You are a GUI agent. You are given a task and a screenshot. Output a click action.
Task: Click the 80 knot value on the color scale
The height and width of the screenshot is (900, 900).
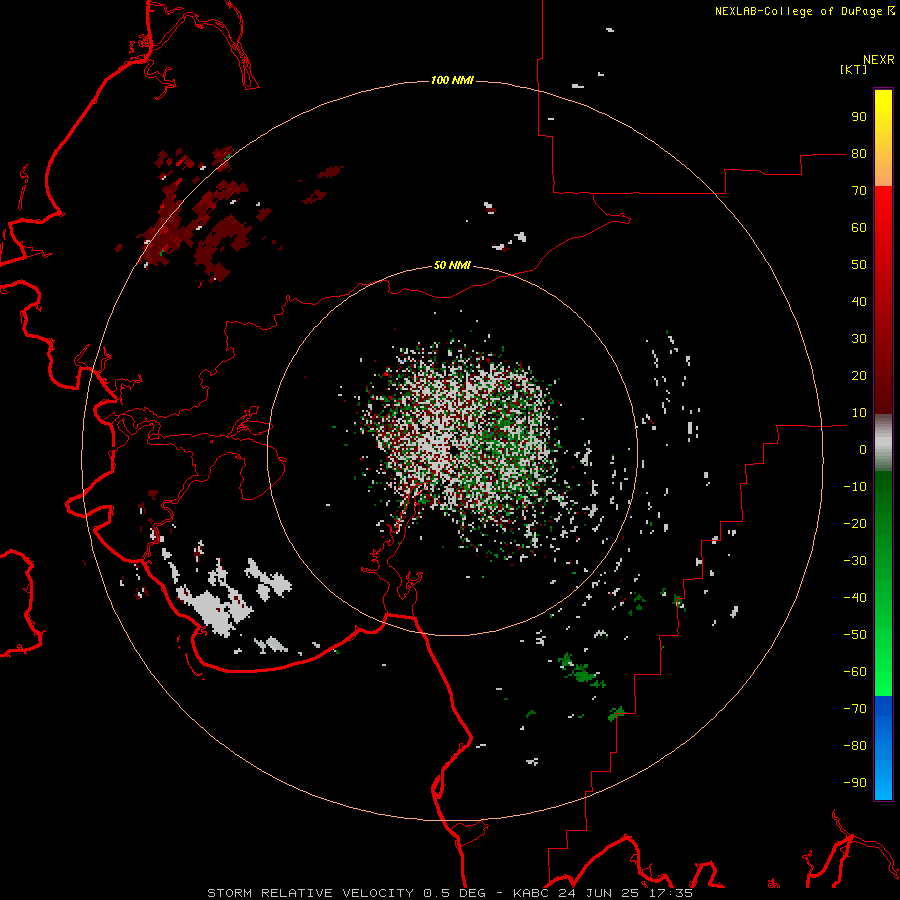tap(859, 154)
